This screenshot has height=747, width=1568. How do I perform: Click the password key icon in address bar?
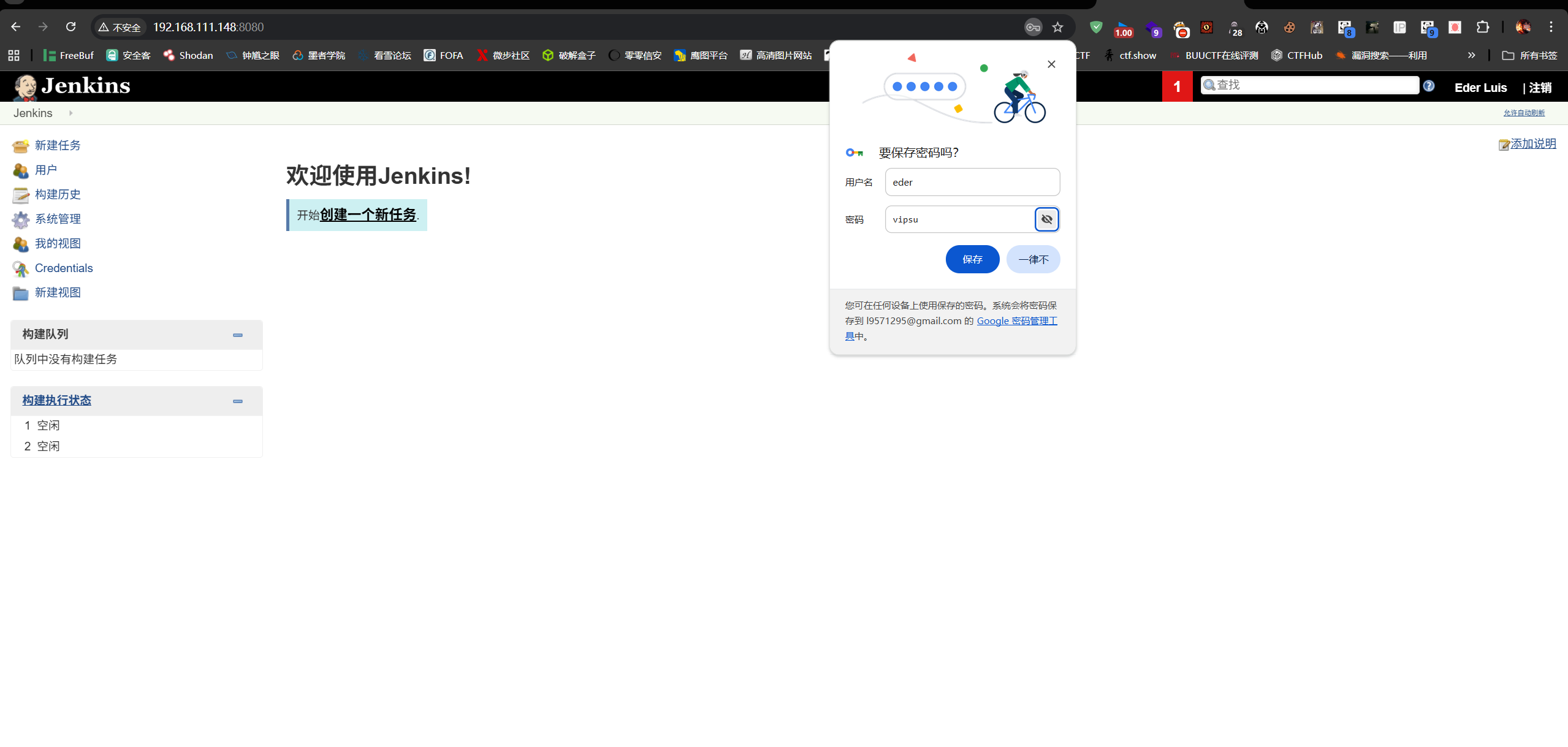pos(1033,27)
